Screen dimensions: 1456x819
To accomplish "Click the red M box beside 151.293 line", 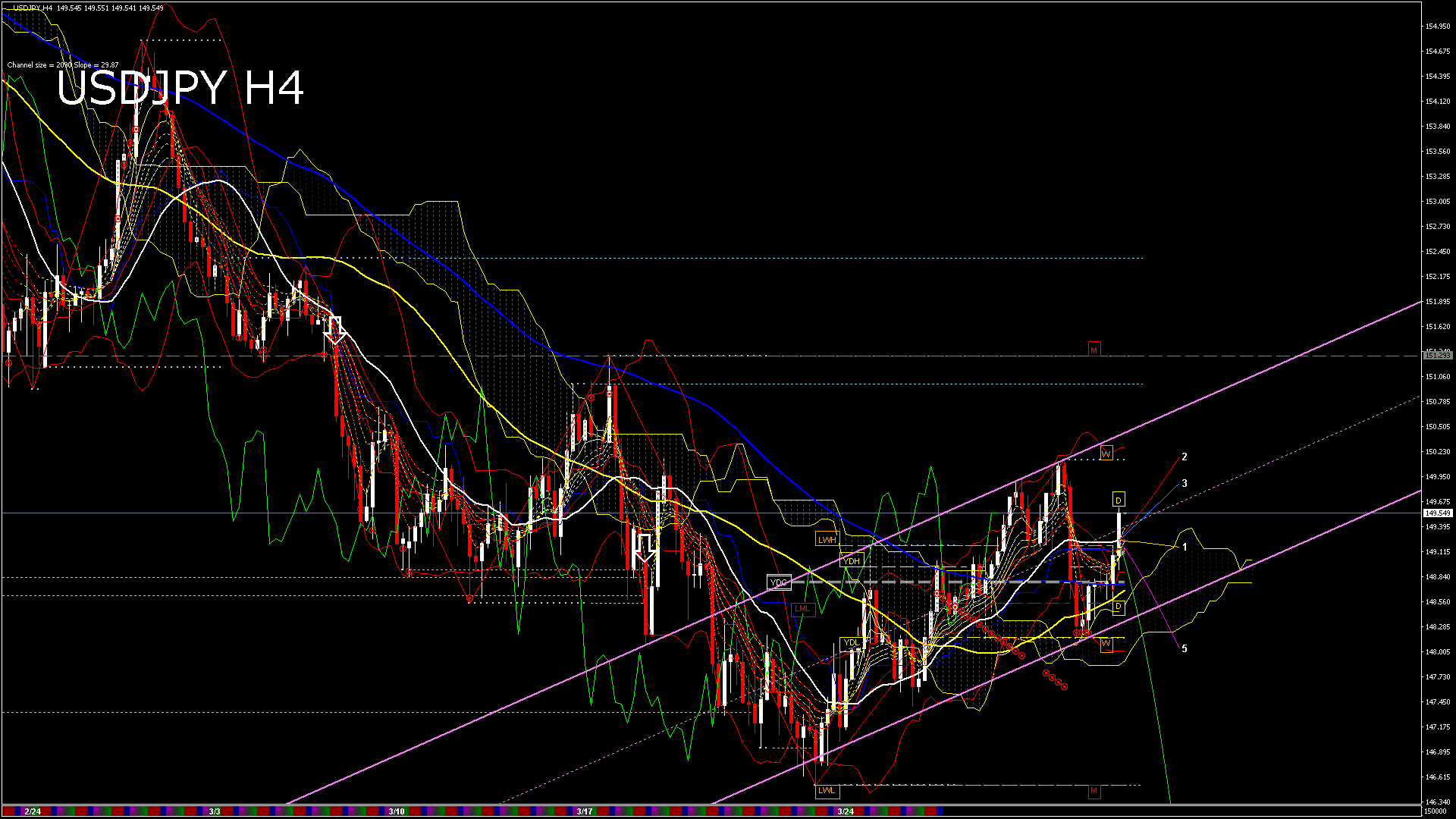I will [1094, 350].
